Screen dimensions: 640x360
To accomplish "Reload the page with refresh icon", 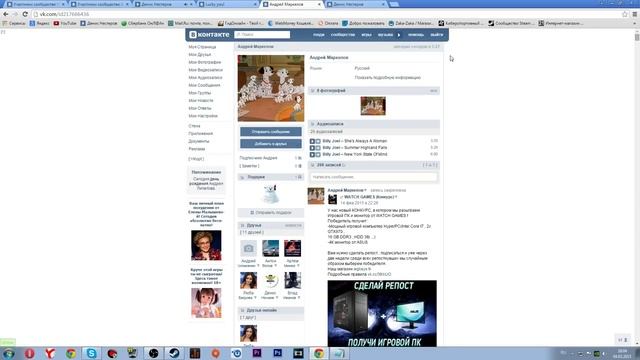I will [25, 14].
